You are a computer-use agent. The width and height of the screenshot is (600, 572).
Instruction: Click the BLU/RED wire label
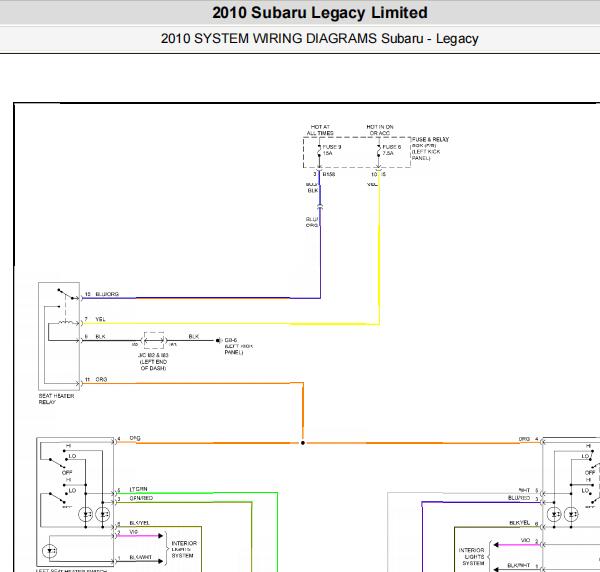(x=519, y=498)
